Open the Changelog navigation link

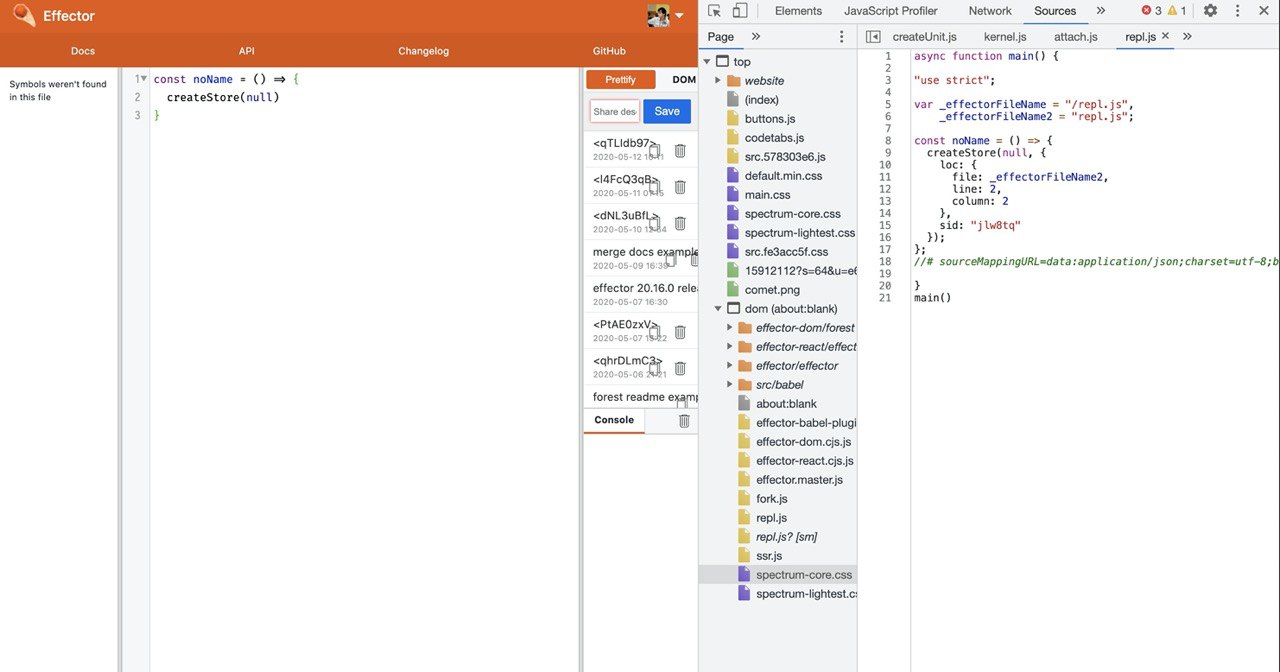(x=424, y=51)
